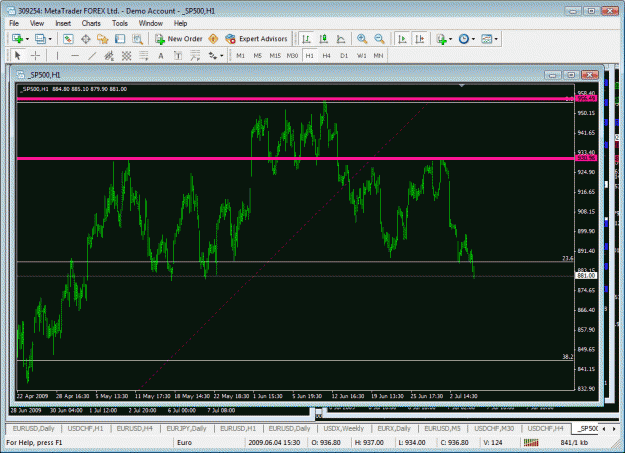Zoom in on the chart
Viewport: 625px width, 453px height.
tap(362, 39)
